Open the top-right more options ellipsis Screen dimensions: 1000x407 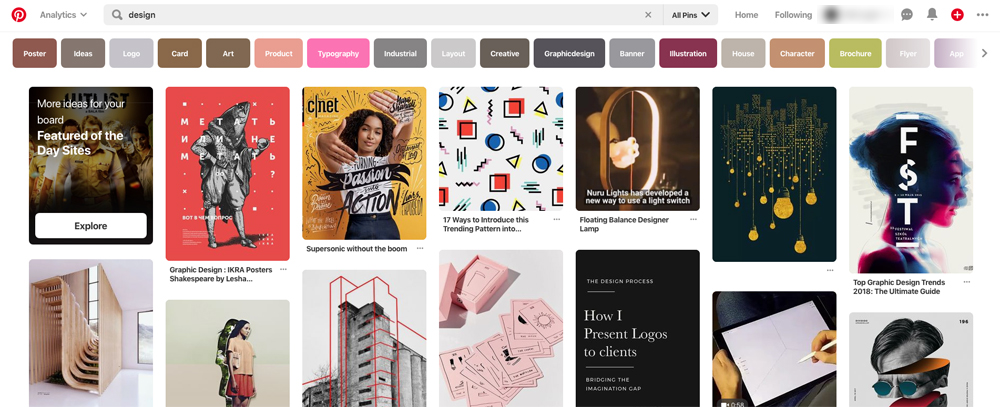(x=982, y=15)
